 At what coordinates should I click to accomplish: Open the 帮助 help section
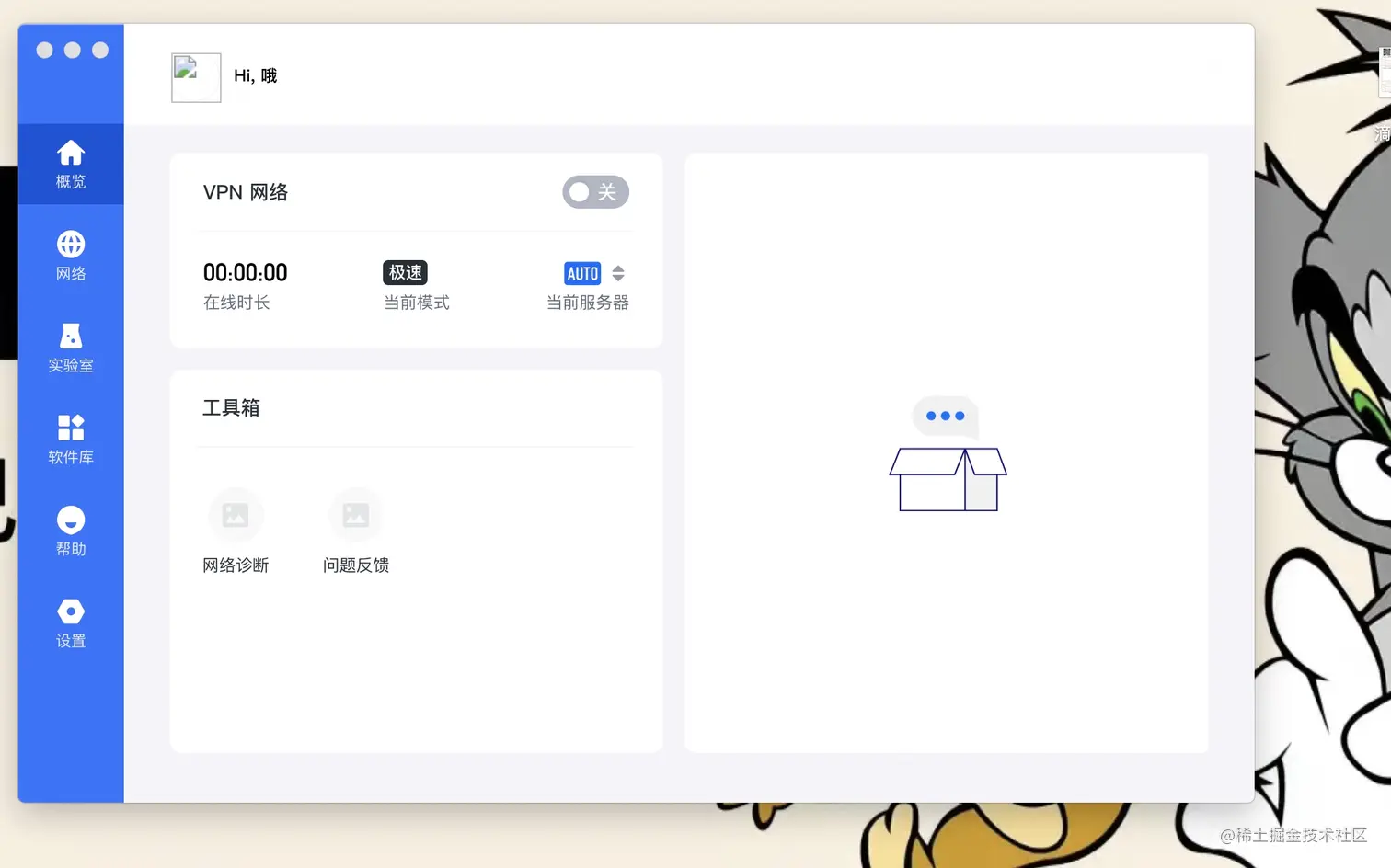[70, 531]
